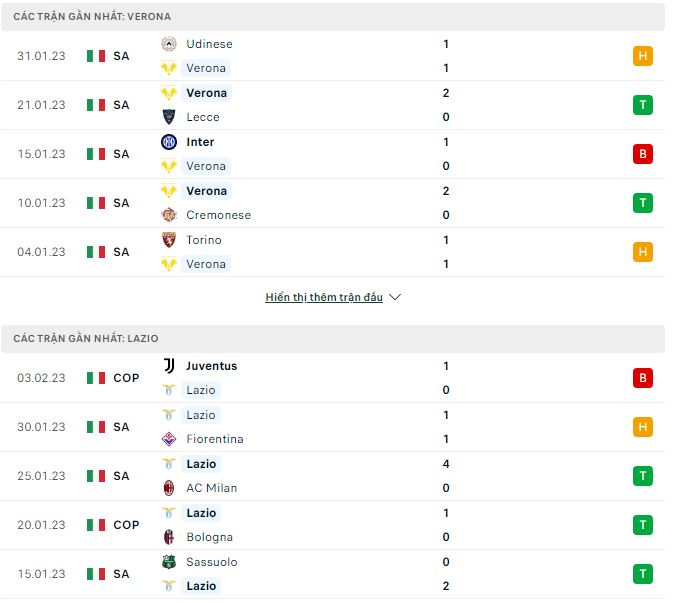
Task: Click the Udinese club crest icon
Action: click(169, 44)
